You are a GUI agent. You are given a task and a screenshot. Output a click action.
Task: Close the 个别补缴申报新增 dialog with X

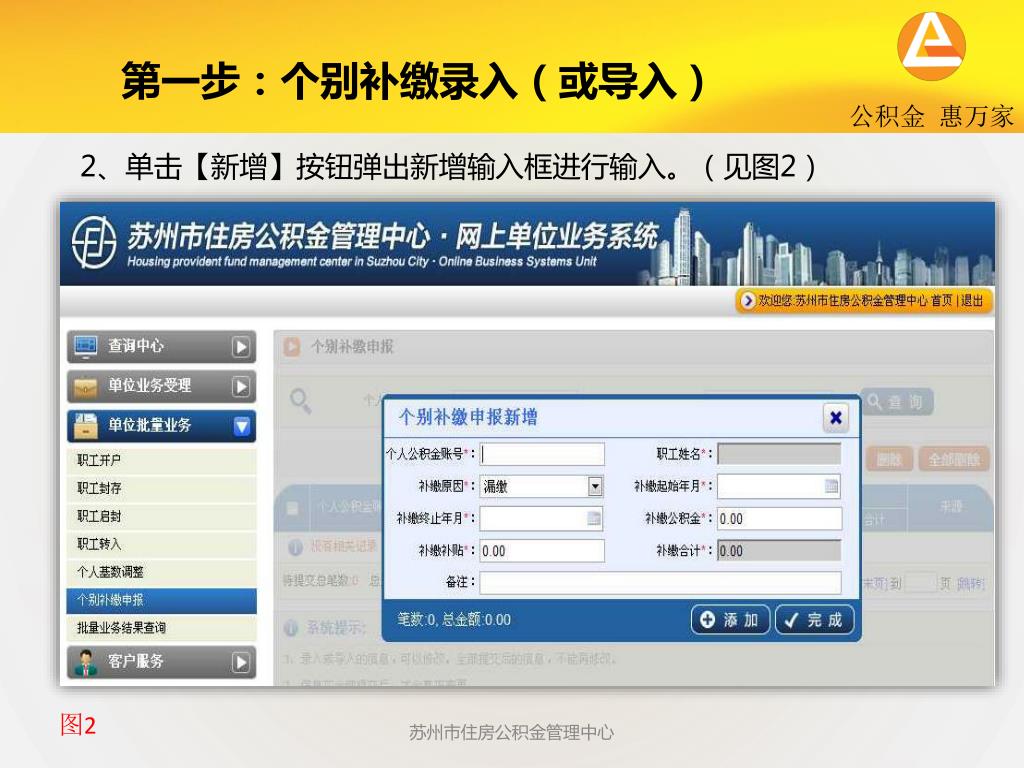[835, 418]
